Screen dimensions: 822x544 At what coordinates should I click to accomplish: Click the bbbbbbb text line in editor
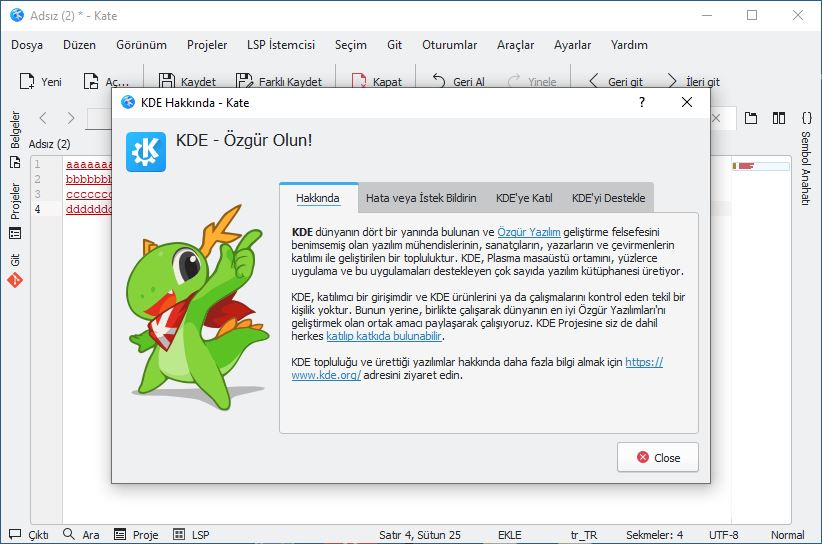89,179
